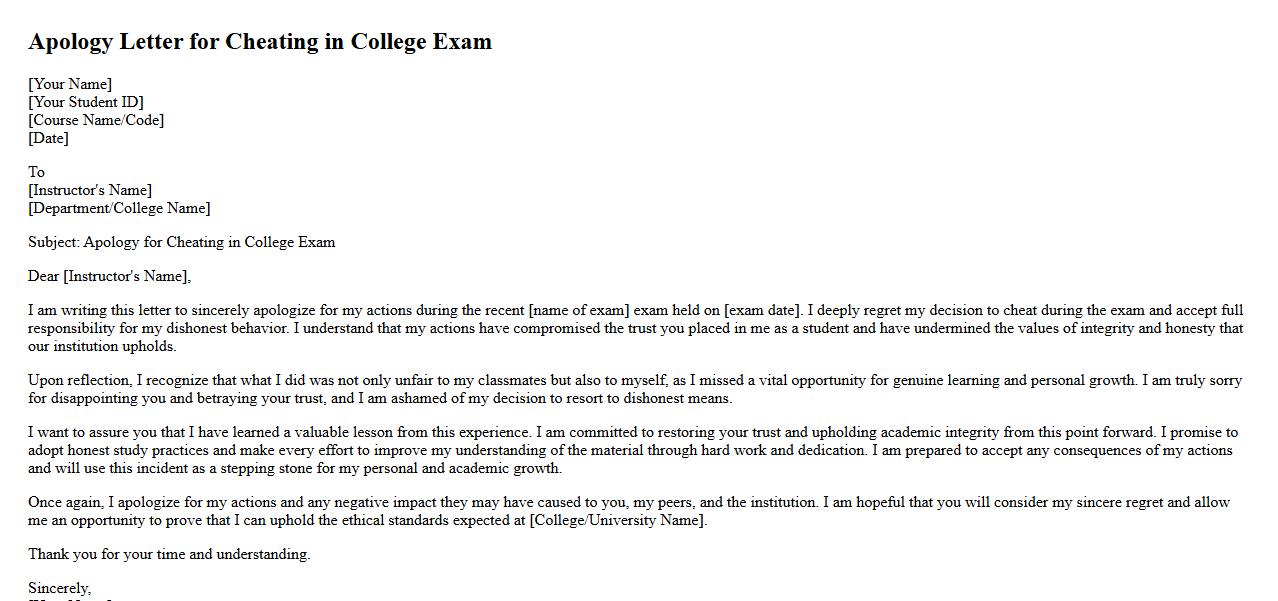The height and width of the screenshot is (601, 1278).
Task: Click the 'Apology Letter for Cheating in College Exam' heading
Action: point(260,42)
